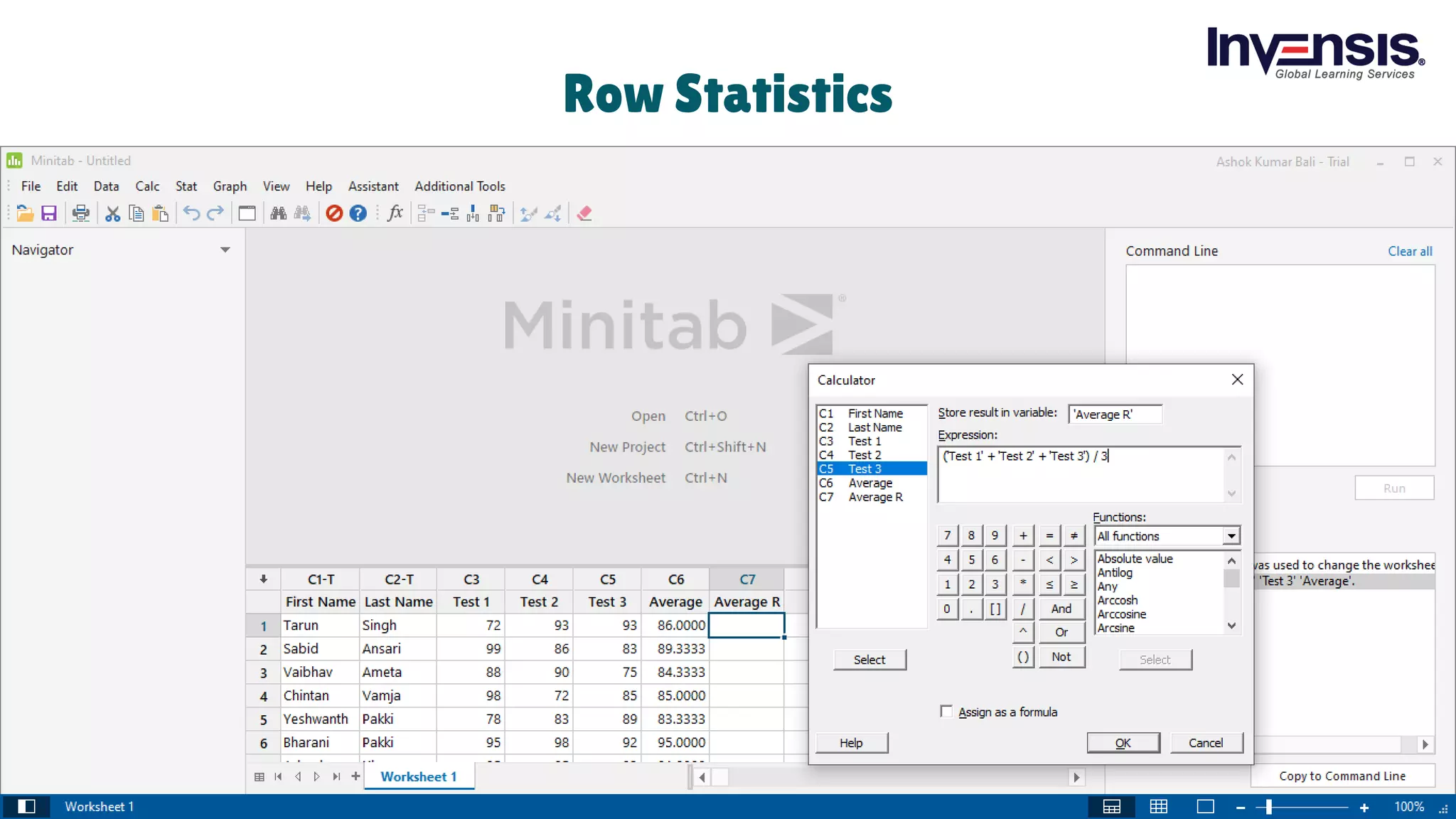Click the Undo arrow icon

(x=191, y=213)
